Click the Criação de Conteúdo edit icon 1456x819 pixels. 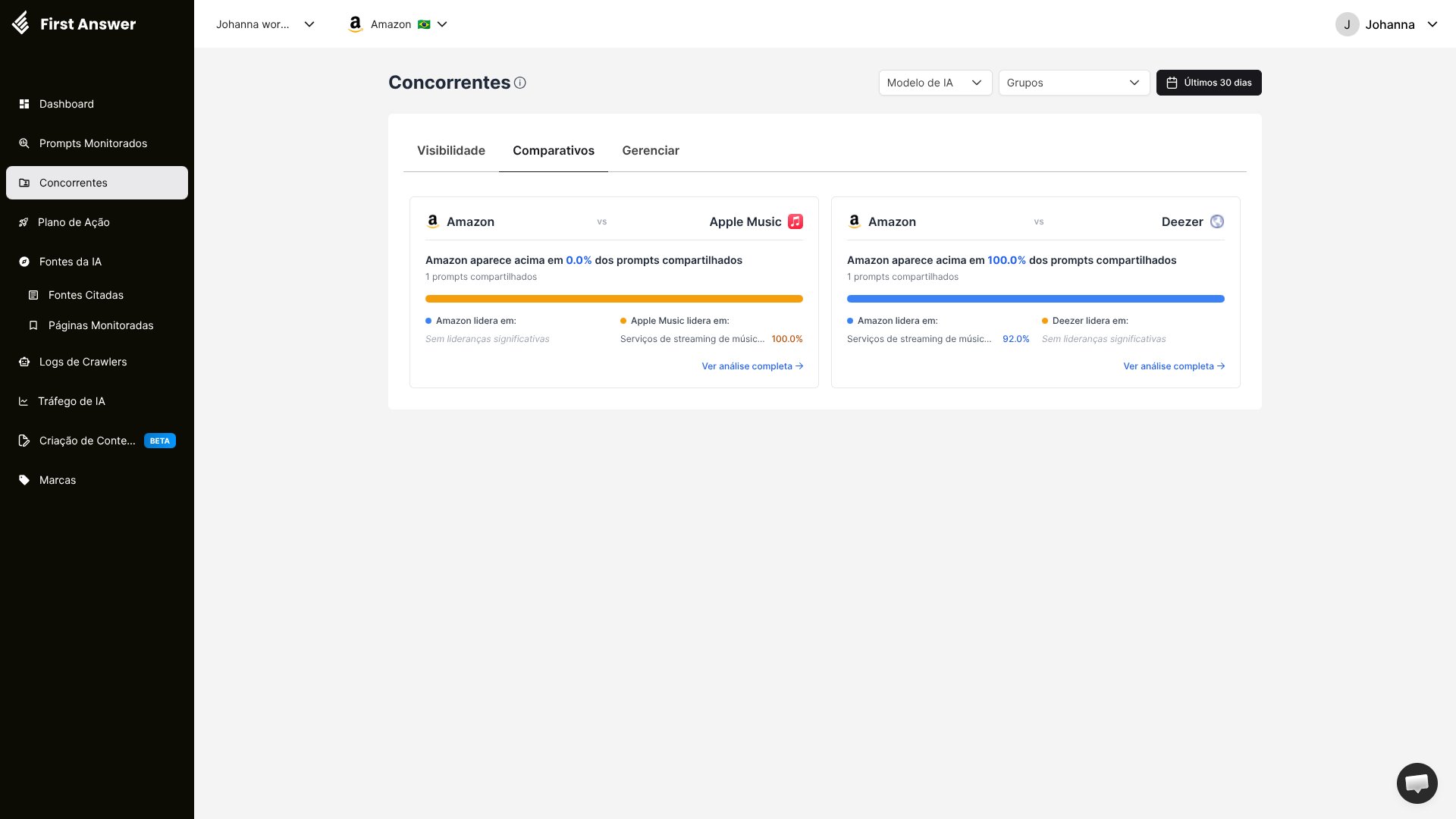point(24,441)
